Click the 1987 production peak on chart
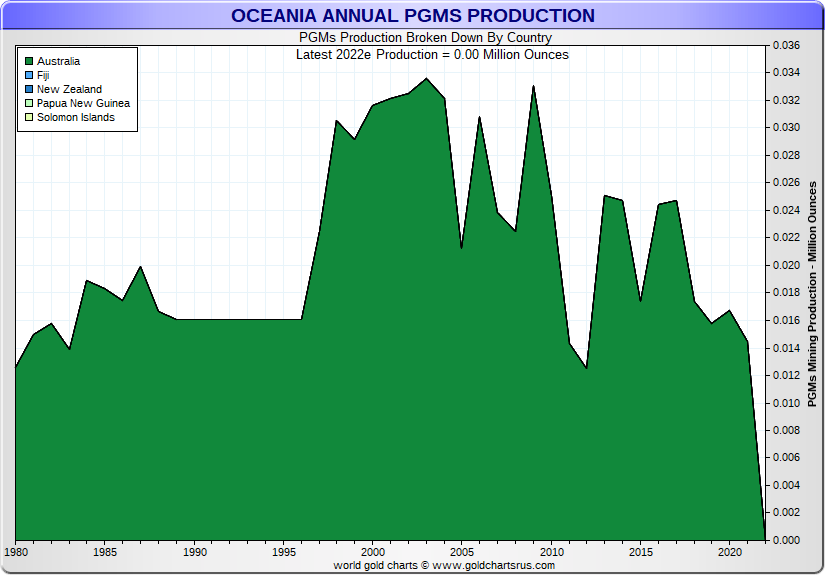 coord(140,267)
